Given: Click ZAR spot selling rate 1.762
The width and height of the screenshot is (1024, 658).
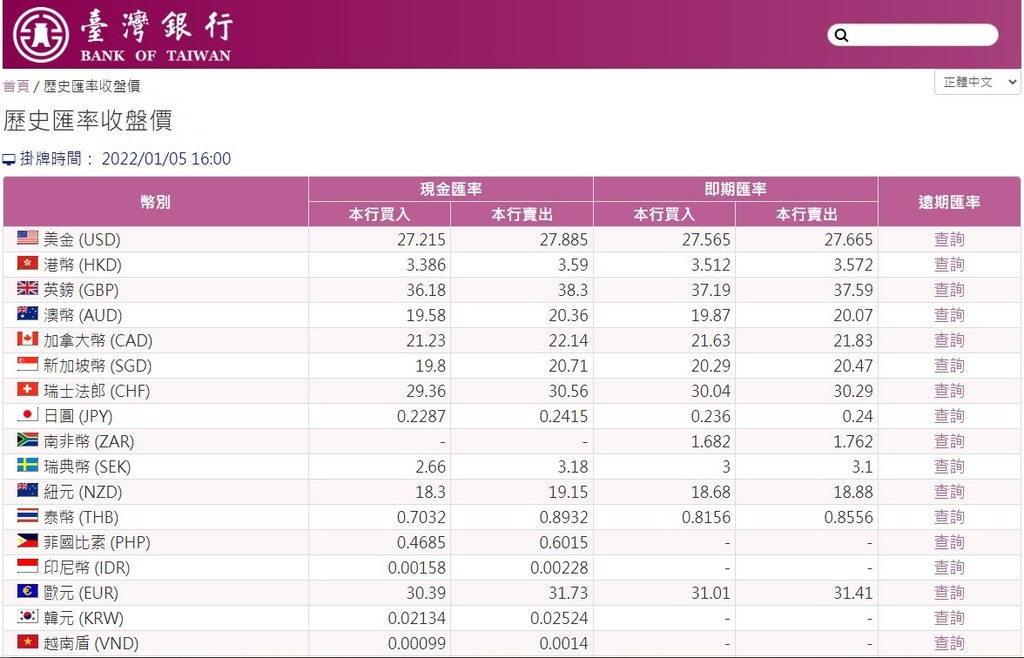Looking at the screenshot, I should point(853,441).
